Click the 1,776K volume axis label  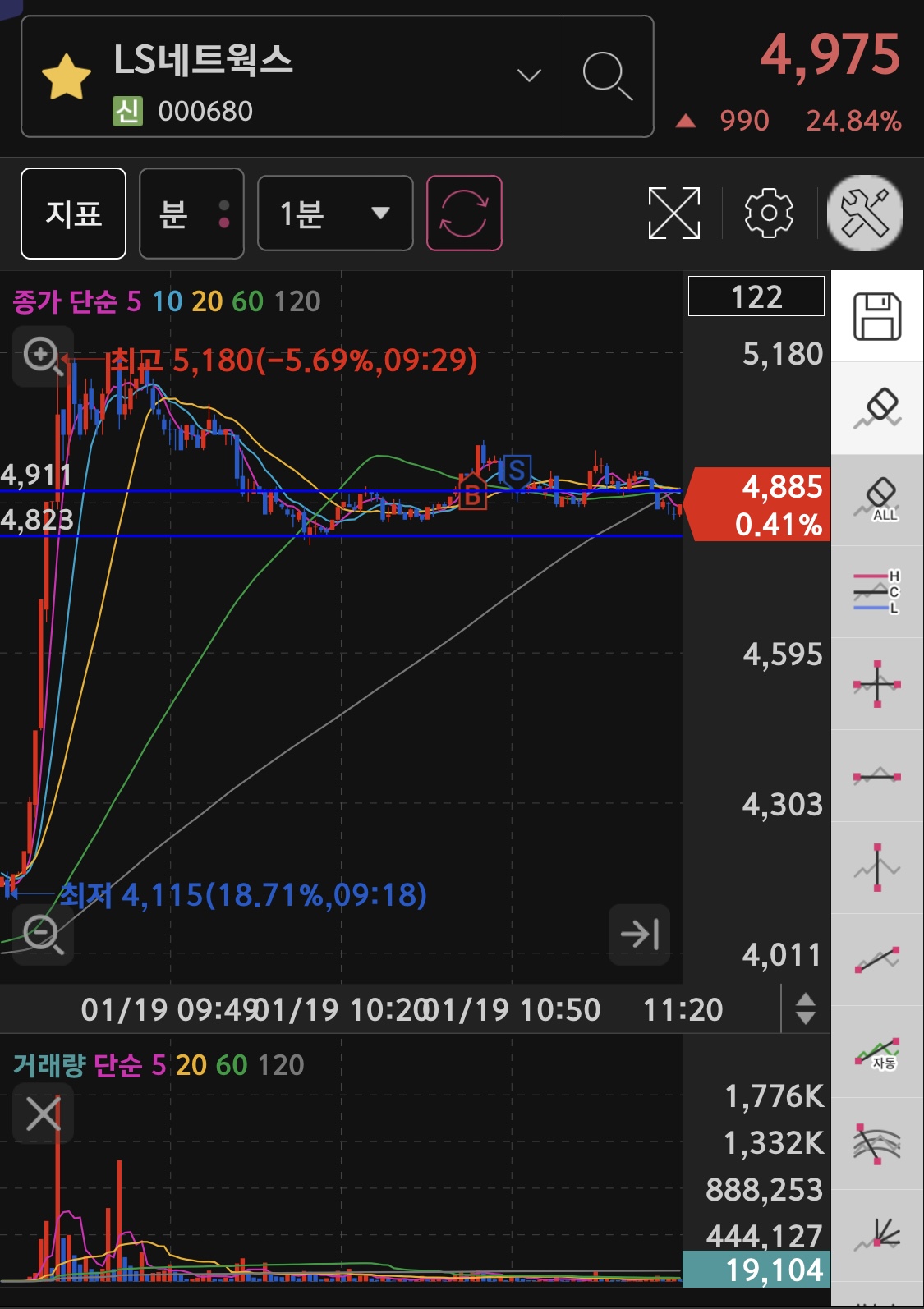[774, 1096]
